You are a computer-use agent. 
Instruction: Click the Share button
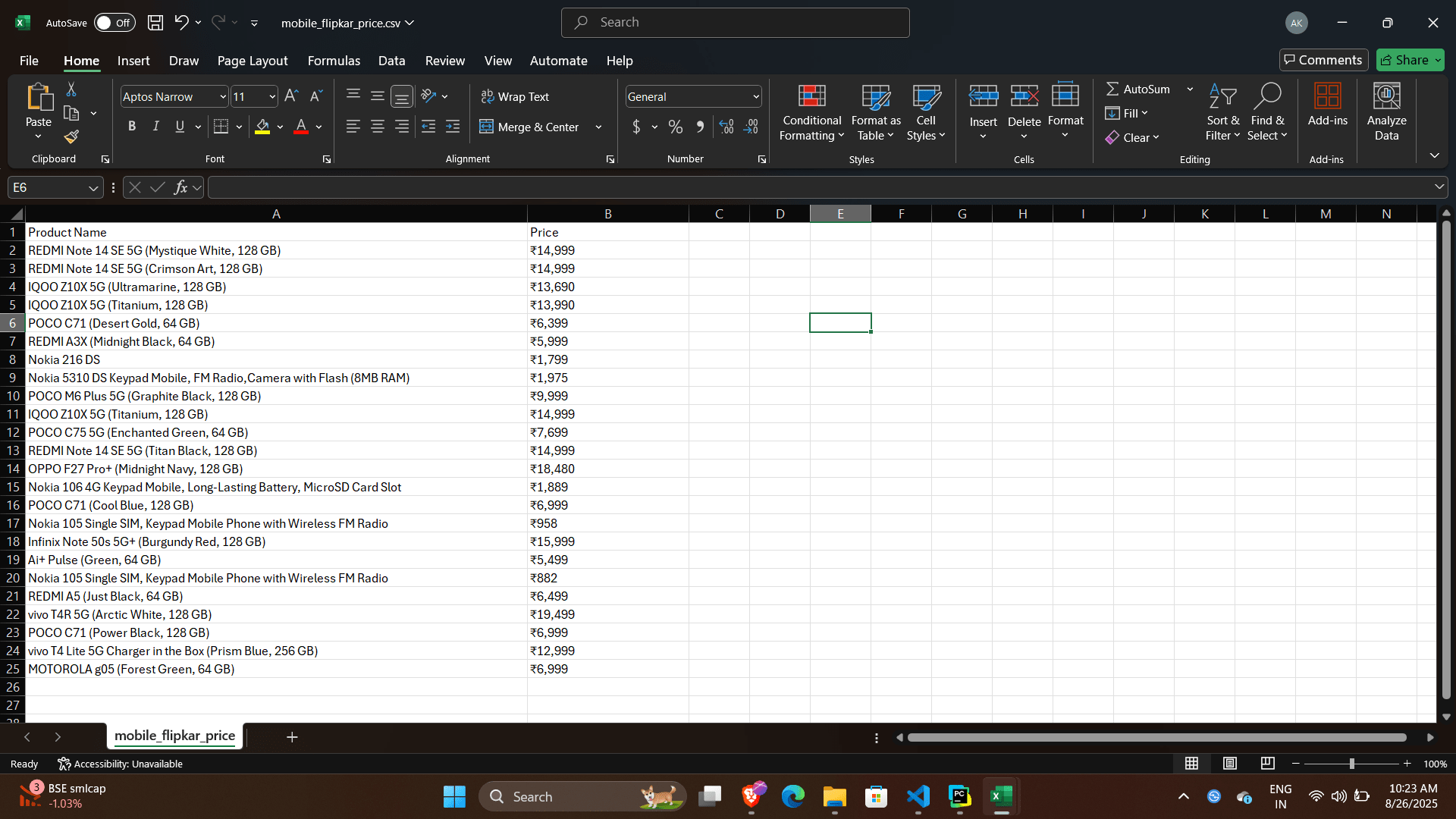pyautogui.click(x=1410, y=60)
